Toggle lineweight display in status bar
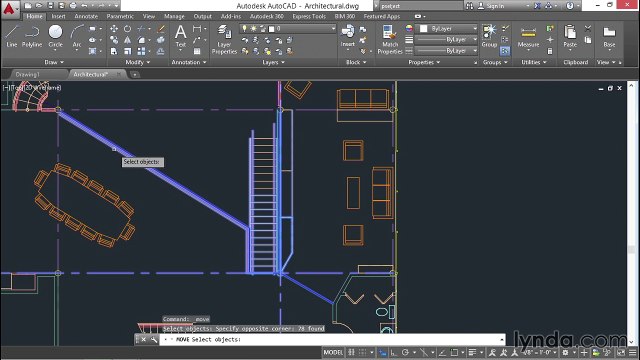 [x=472, y=352]
